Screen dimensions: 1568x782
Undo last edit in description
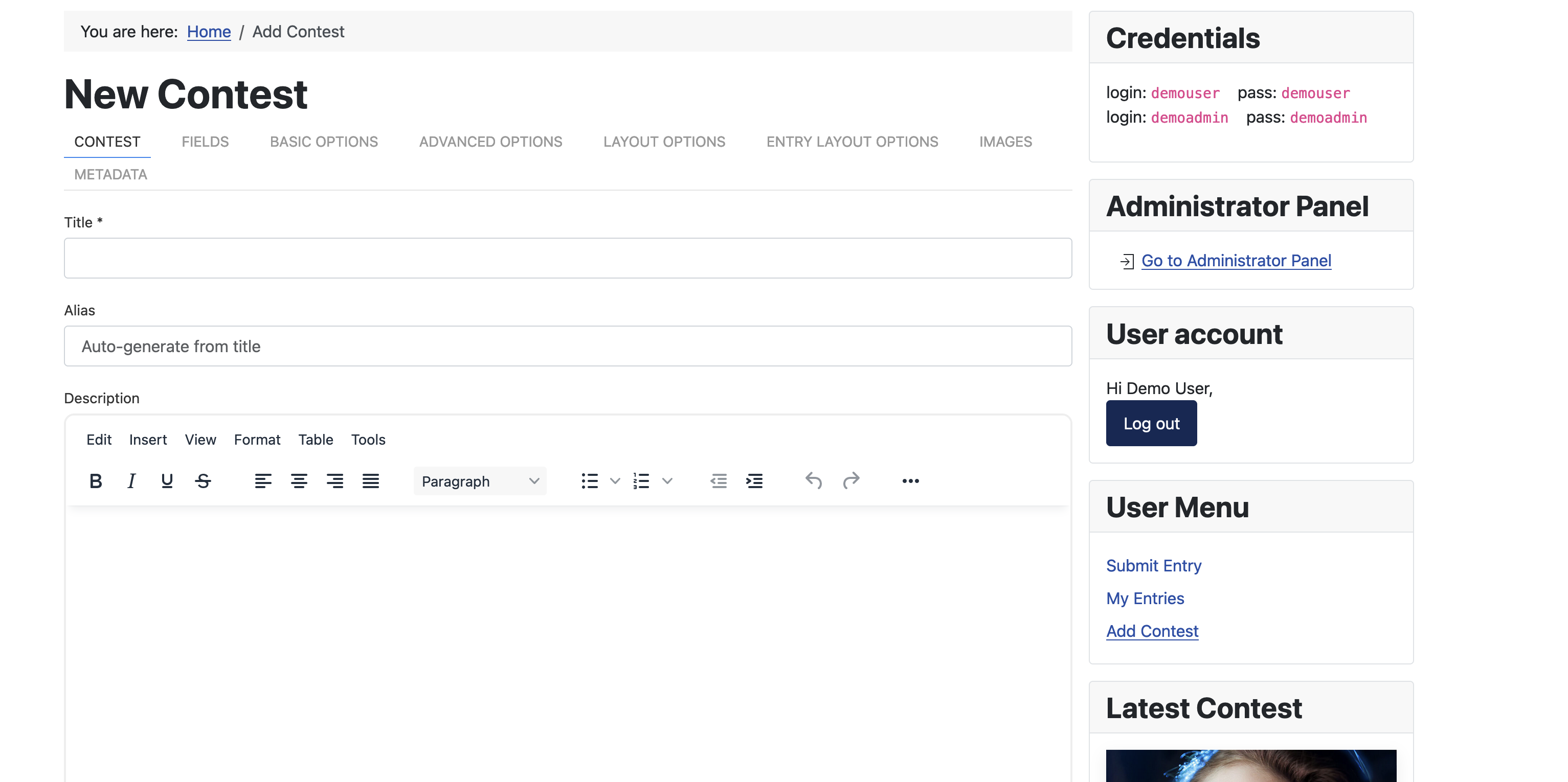coord(814,481)
